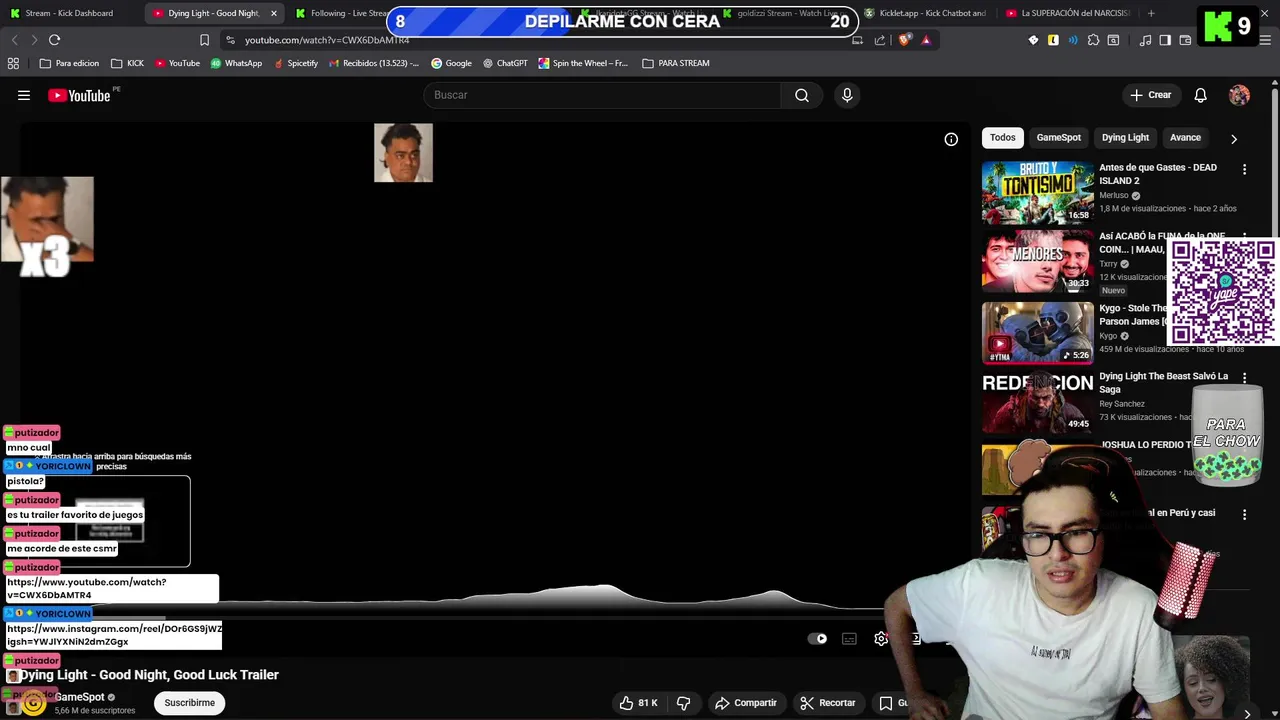The height and width of the screenshot is (720, 1280).
Task: Select the Avance filter chip
Action: click(1185, 138)
